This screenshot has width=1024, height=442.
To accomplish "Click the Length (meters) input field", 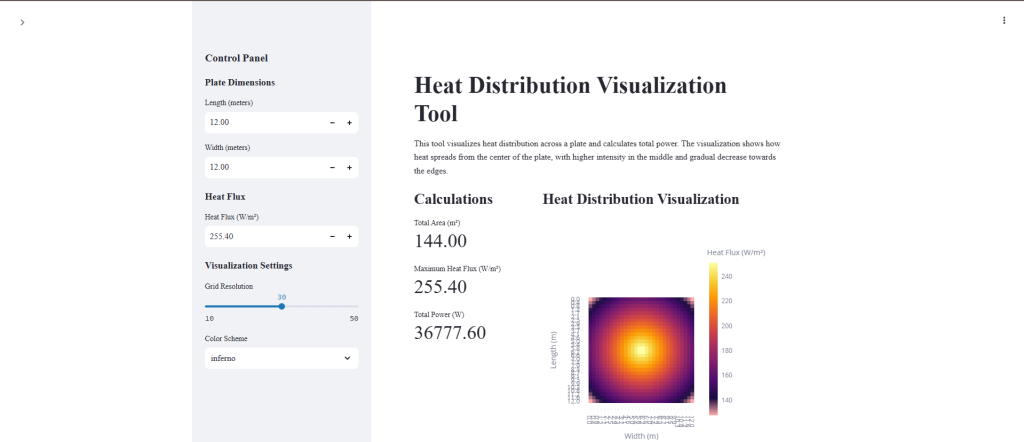I will pos(262,122).
